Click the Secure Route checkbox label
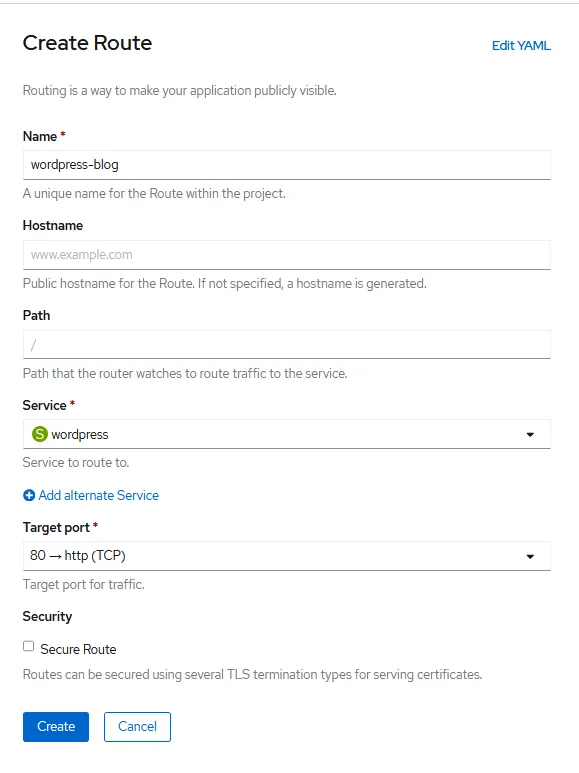The image size is (579, 773). point(78,649)
